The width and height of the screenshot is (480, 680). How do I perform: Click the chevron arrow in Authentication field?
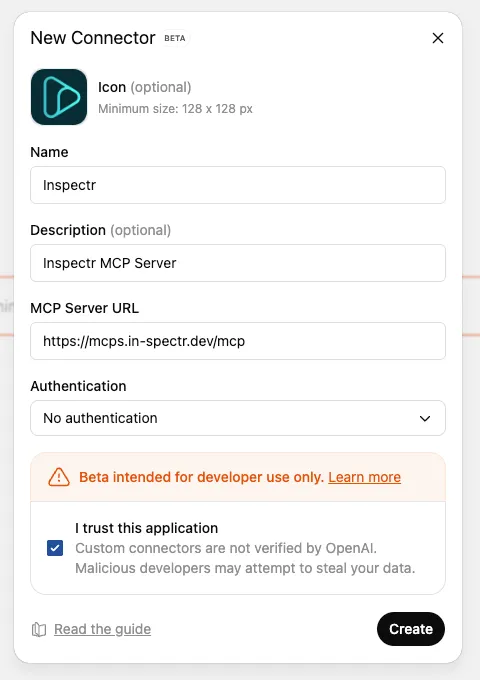425,418
